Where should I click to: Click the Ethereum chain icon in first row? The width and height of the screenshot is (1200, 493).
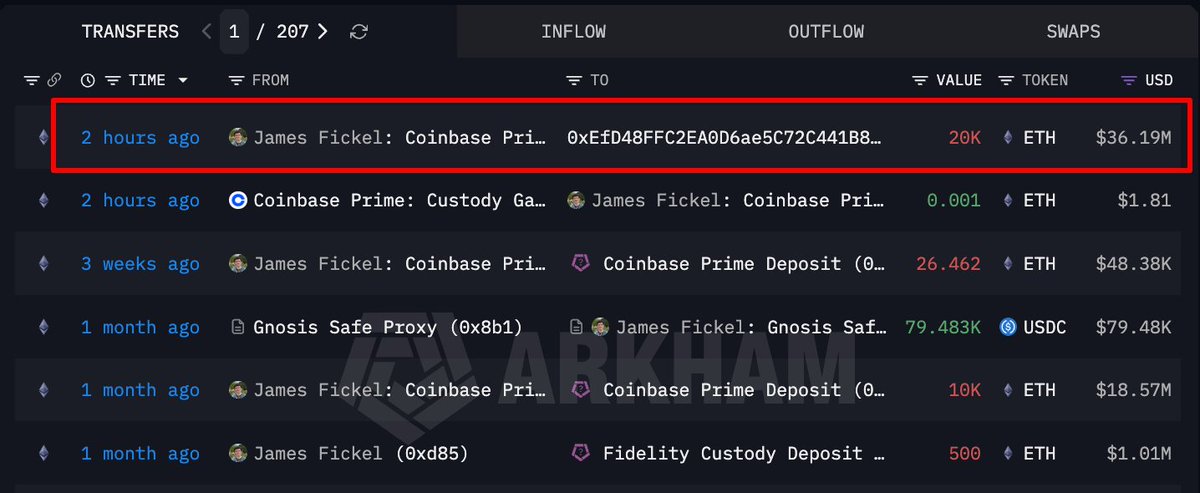pyautogui.click(x=42, y=138)
